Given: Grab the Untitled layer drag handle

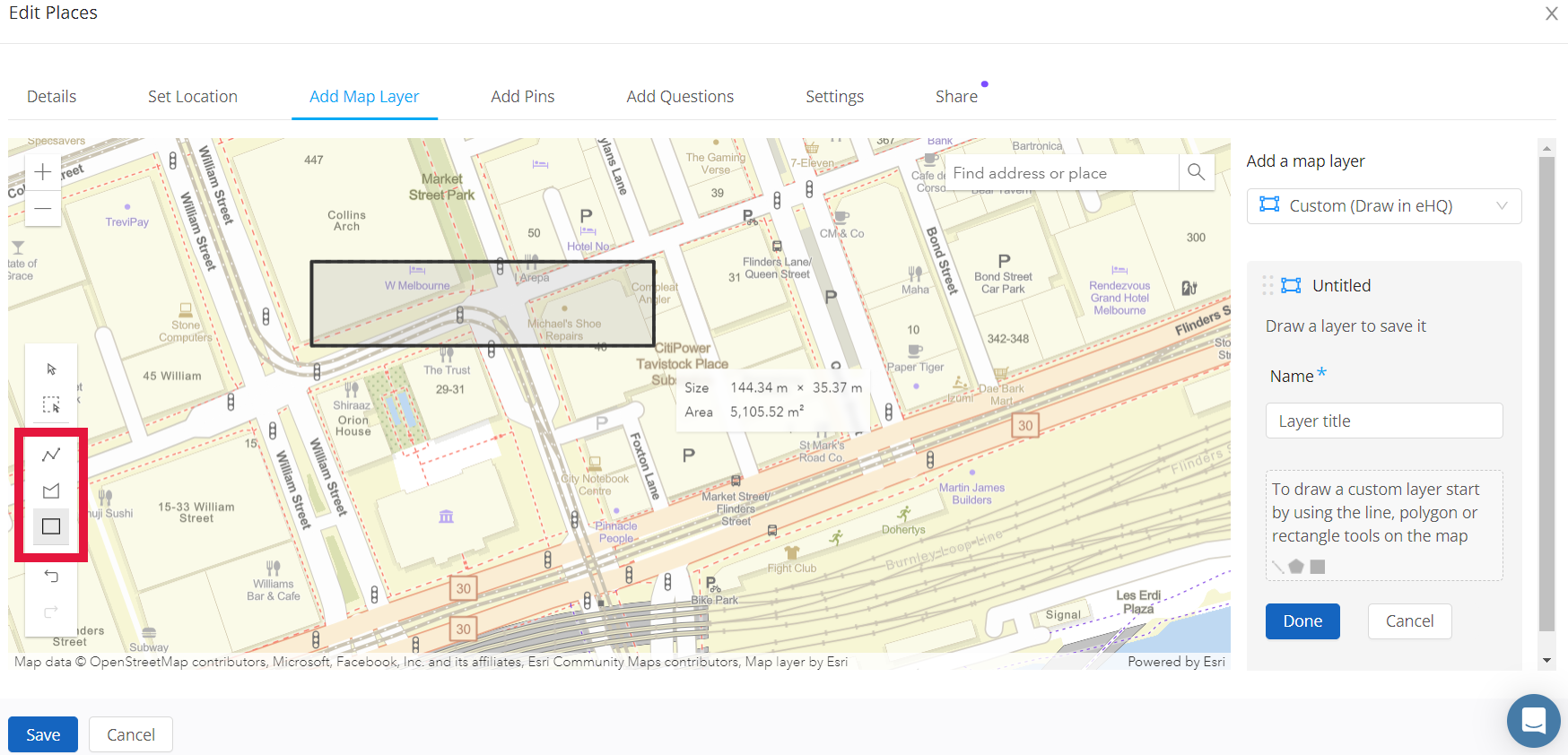Looking at the screenshot, I should pos(1267,285).
